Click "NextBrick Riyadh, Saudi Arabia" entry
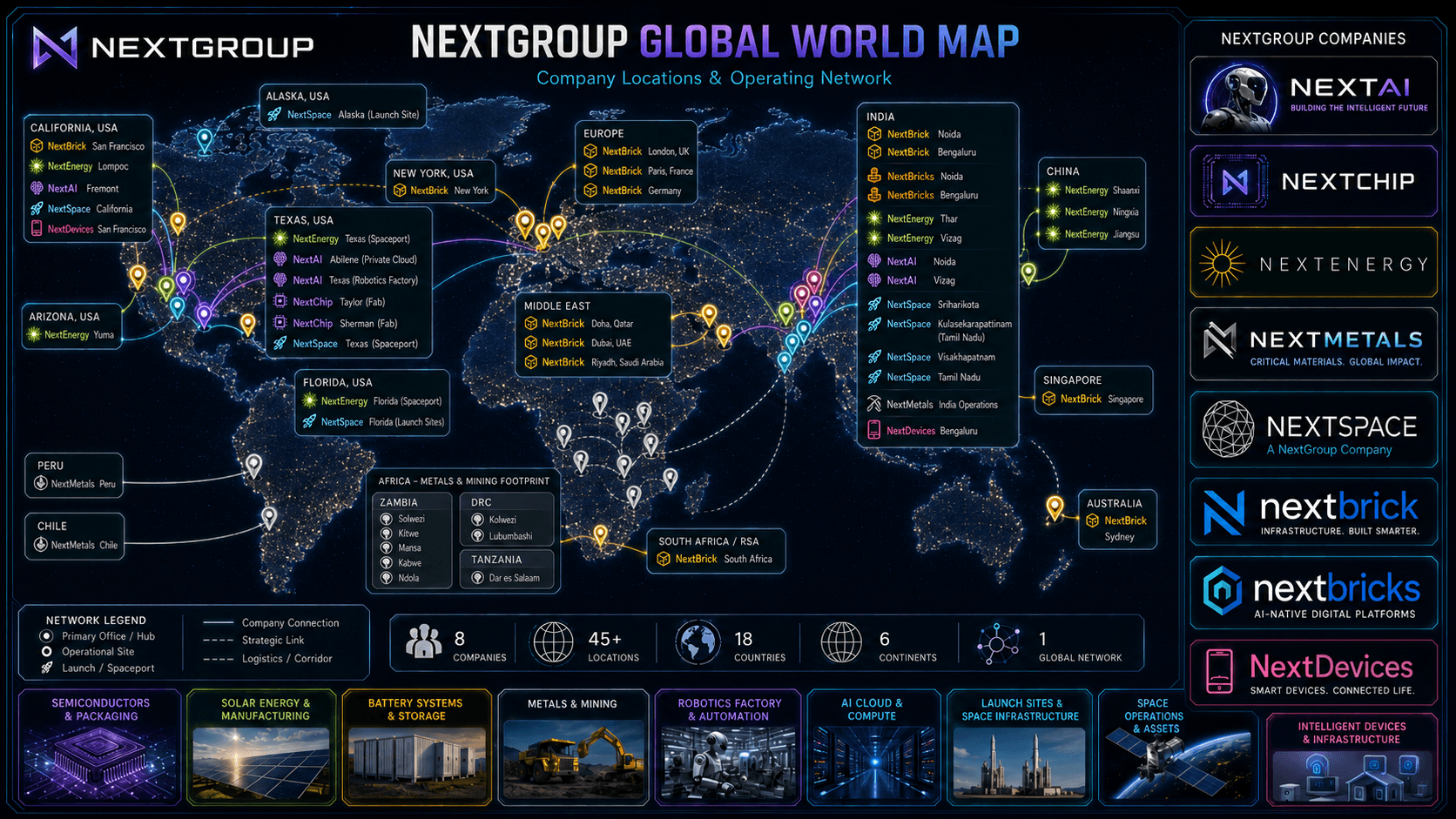1456x819 pixels. pos(594,362)
